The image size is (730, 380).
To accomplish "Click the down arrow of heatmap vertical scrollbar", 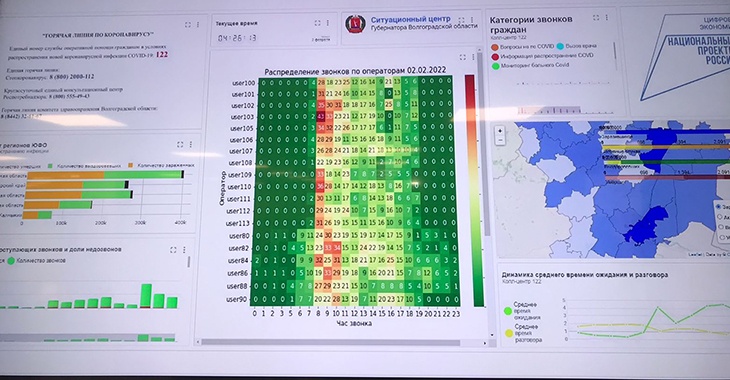I will click(492, 335).
